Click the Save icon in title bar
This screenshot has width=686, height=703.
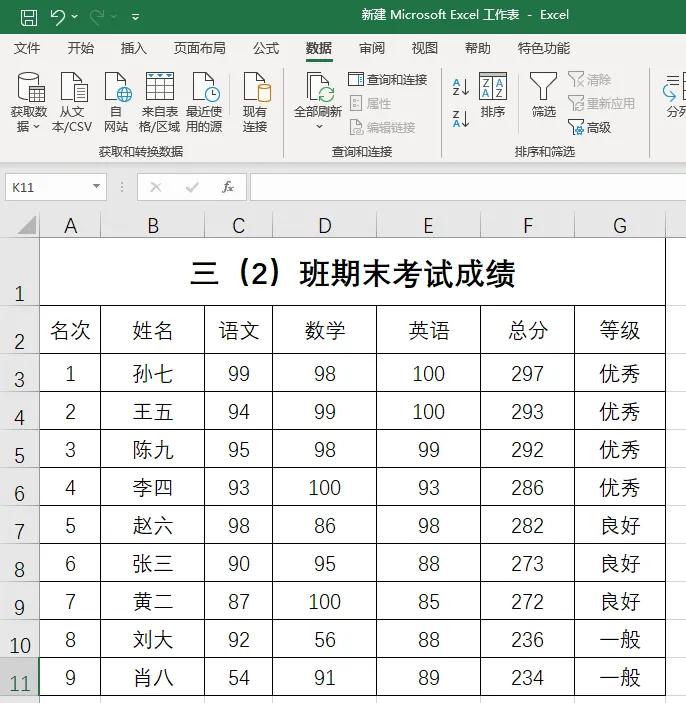[29, 17]
